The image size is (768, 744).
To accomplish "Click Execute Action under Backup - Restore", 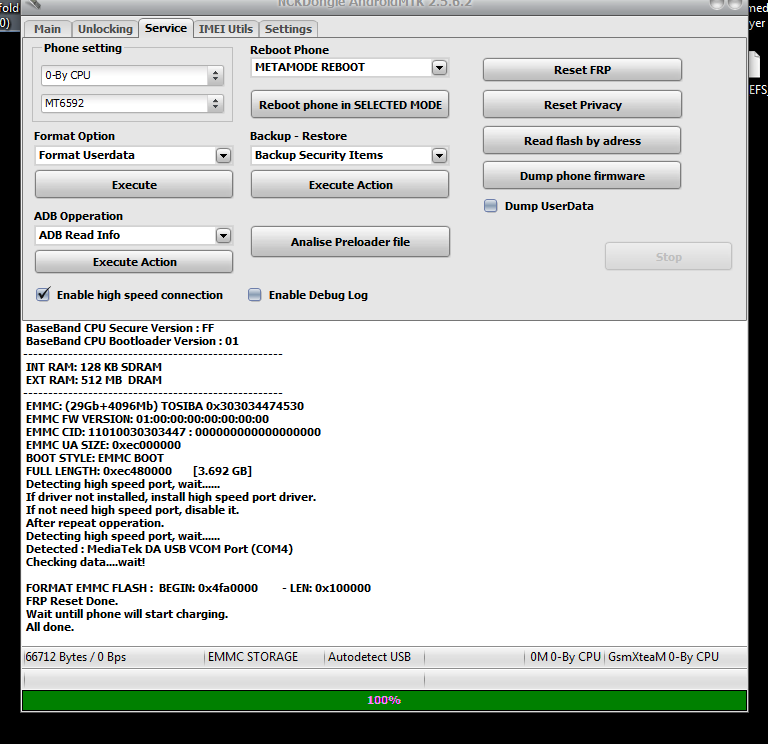I will (350, 185).
